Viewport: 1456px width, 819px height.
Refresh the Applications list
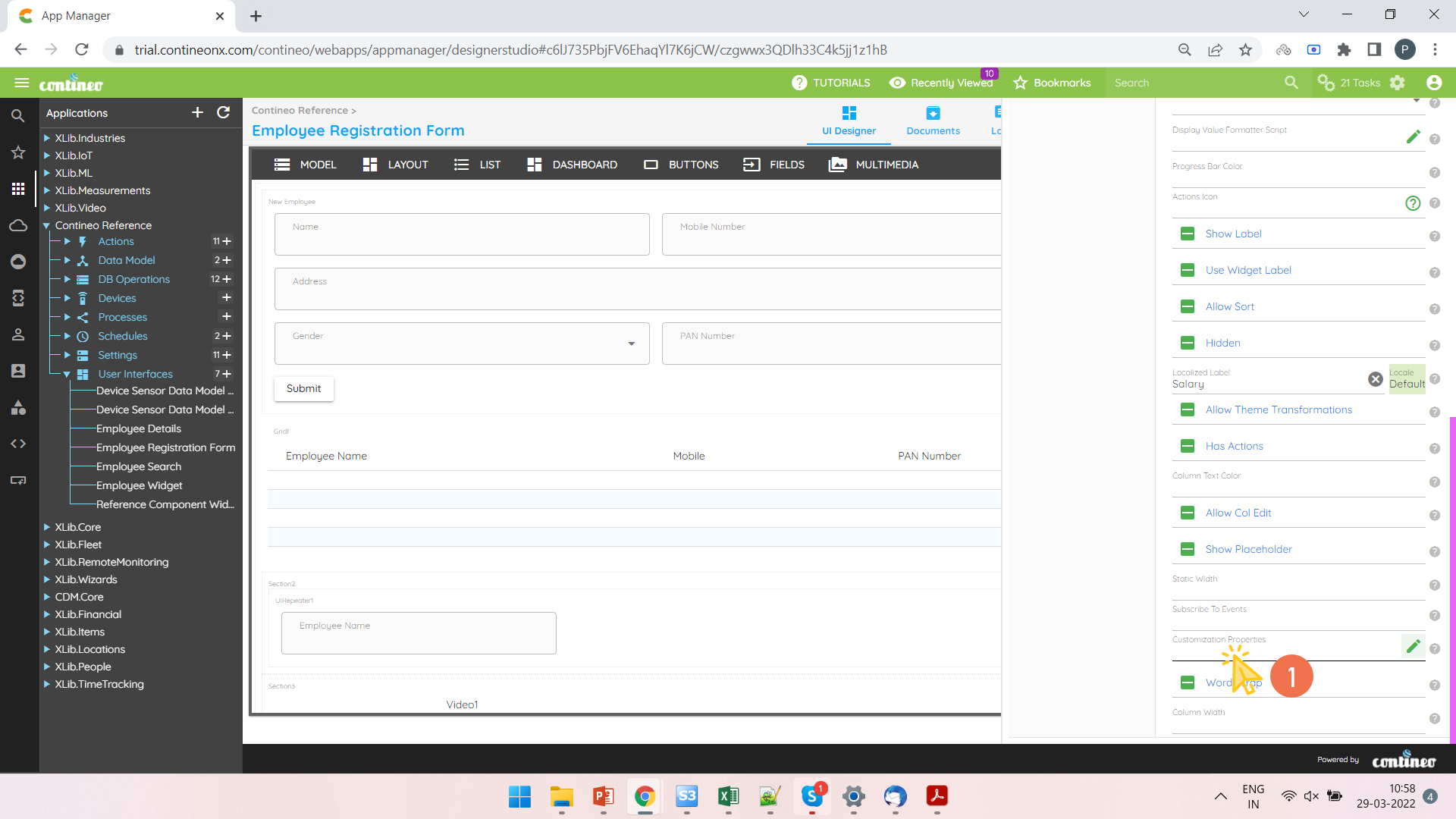(223, 112)
